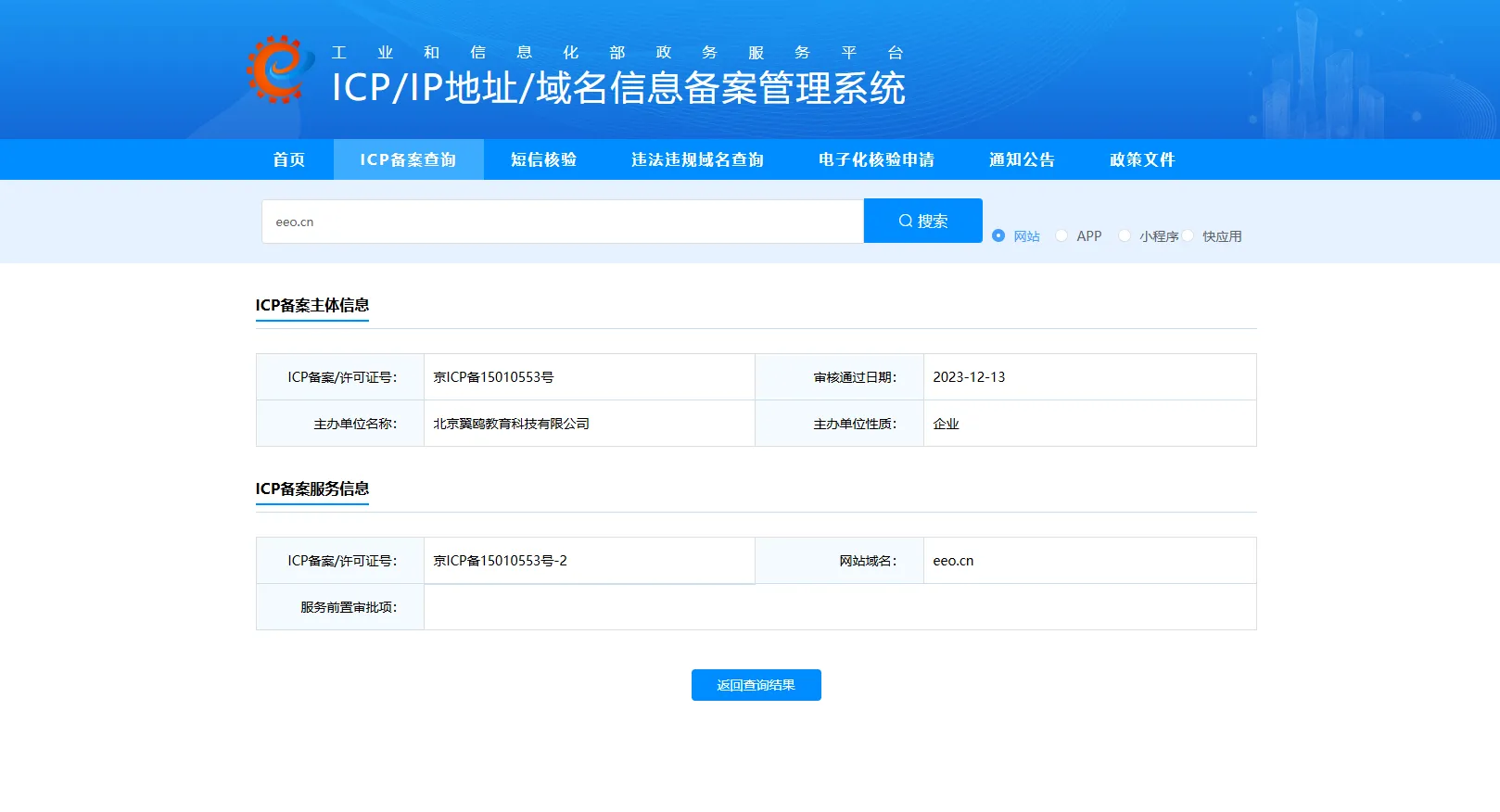This screenshot has height=812, width=1500.
Task: Select license number 京ICP备15010553号
Action: point(493,377)
